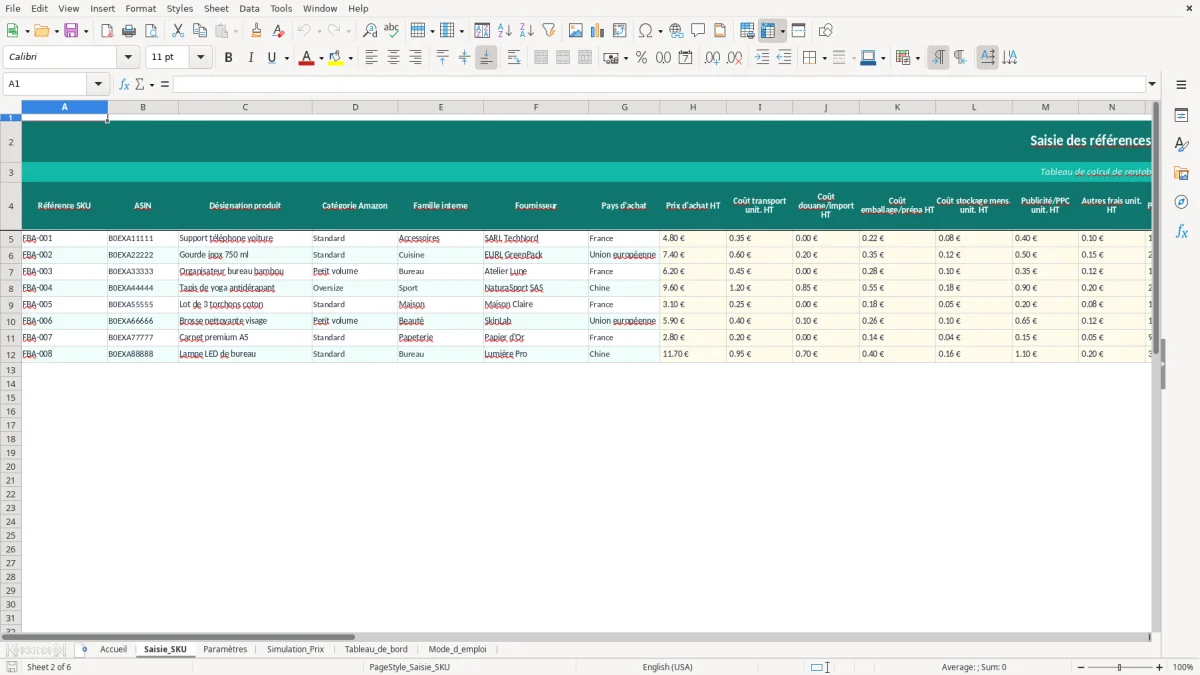The width and height of the screenshot is (1200, 675).
Task: Click the Print icon
Action: pyautogui.click(x=129, y=31)
